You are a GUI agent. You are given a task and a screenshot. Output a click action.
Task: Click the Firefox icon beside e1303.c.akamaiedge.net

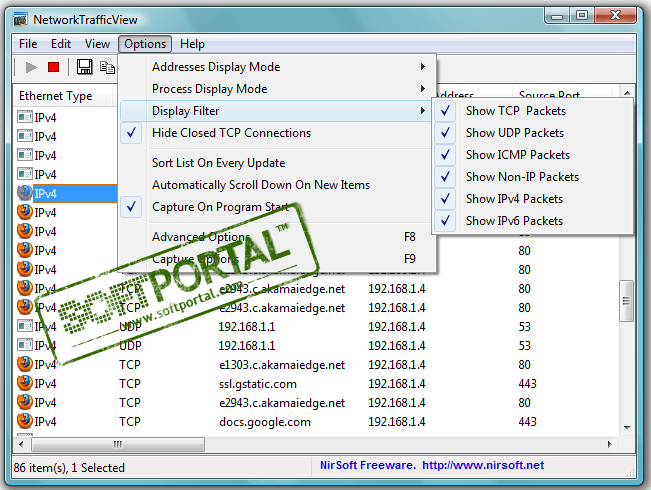coord(25,364)
